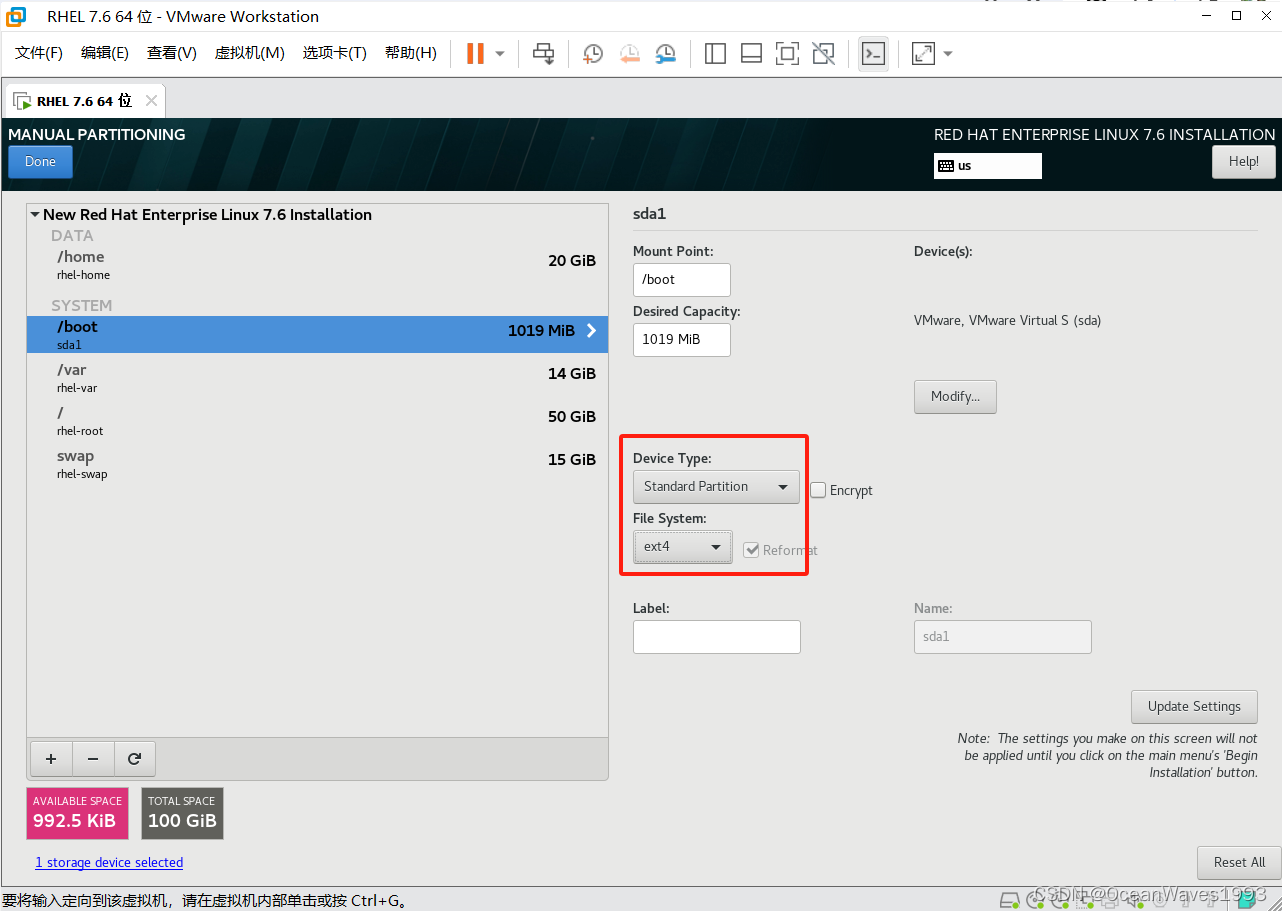Click the Desired Capacity field showing 1019 MiB
Image resolution: width=1282 pixels, height=911 pixels.
pyautogui.click(x=682, y=340)
